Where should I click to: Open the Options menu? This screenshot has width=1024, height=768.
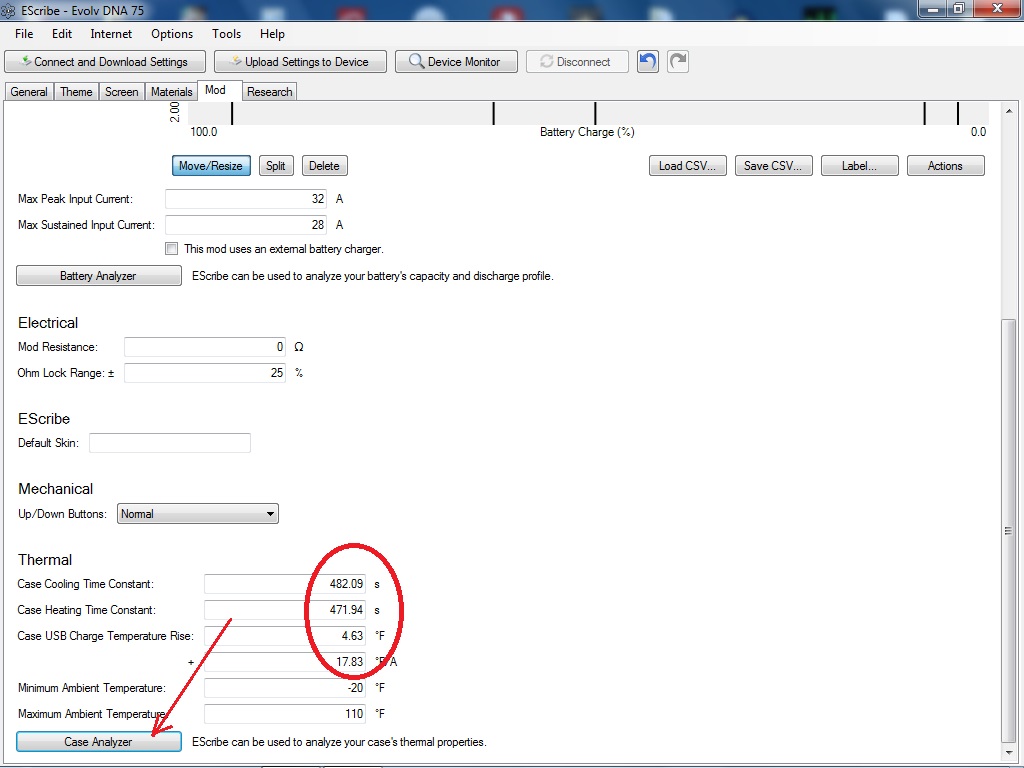172,34
